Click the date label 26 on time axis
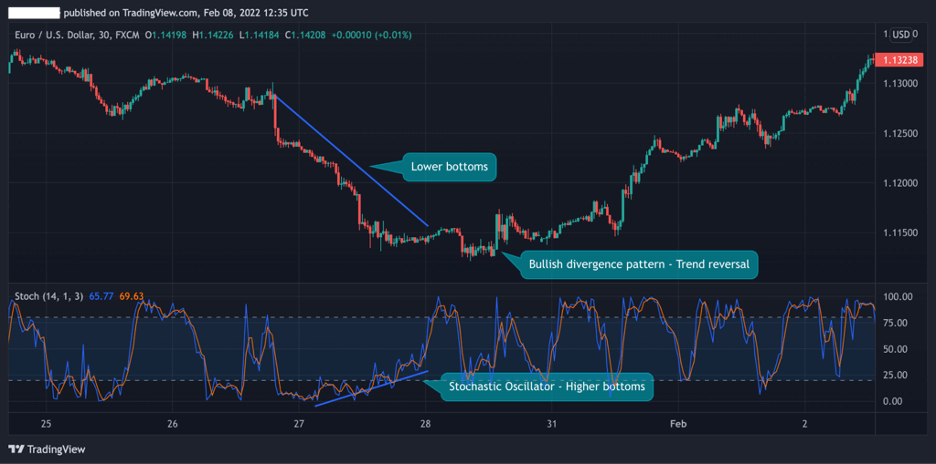 (x=173, y=425)
